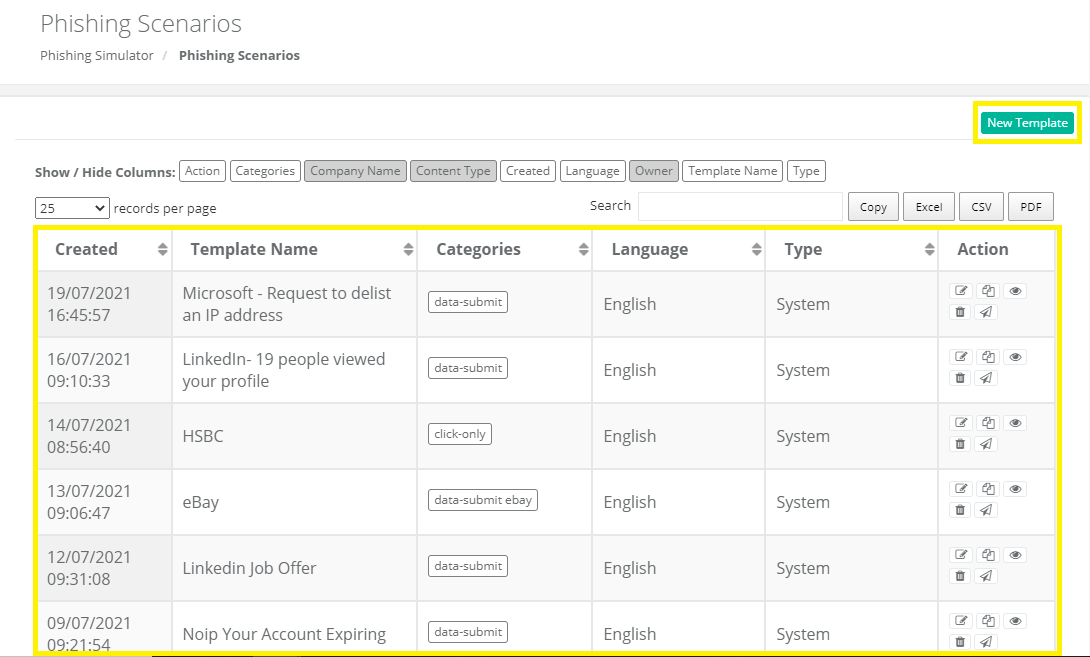The width and height of the screenshot is (1090, 657).
Task: Show the Owner column
Action: (654, 171)
